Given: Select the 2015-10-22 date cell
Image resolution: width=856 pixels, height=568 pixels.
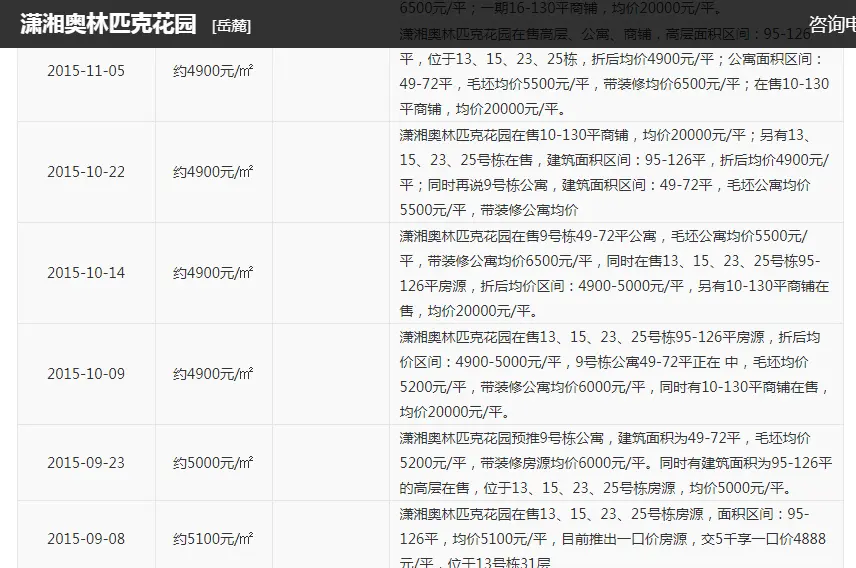Looking at the screenshot, I should tap(86, 172).
